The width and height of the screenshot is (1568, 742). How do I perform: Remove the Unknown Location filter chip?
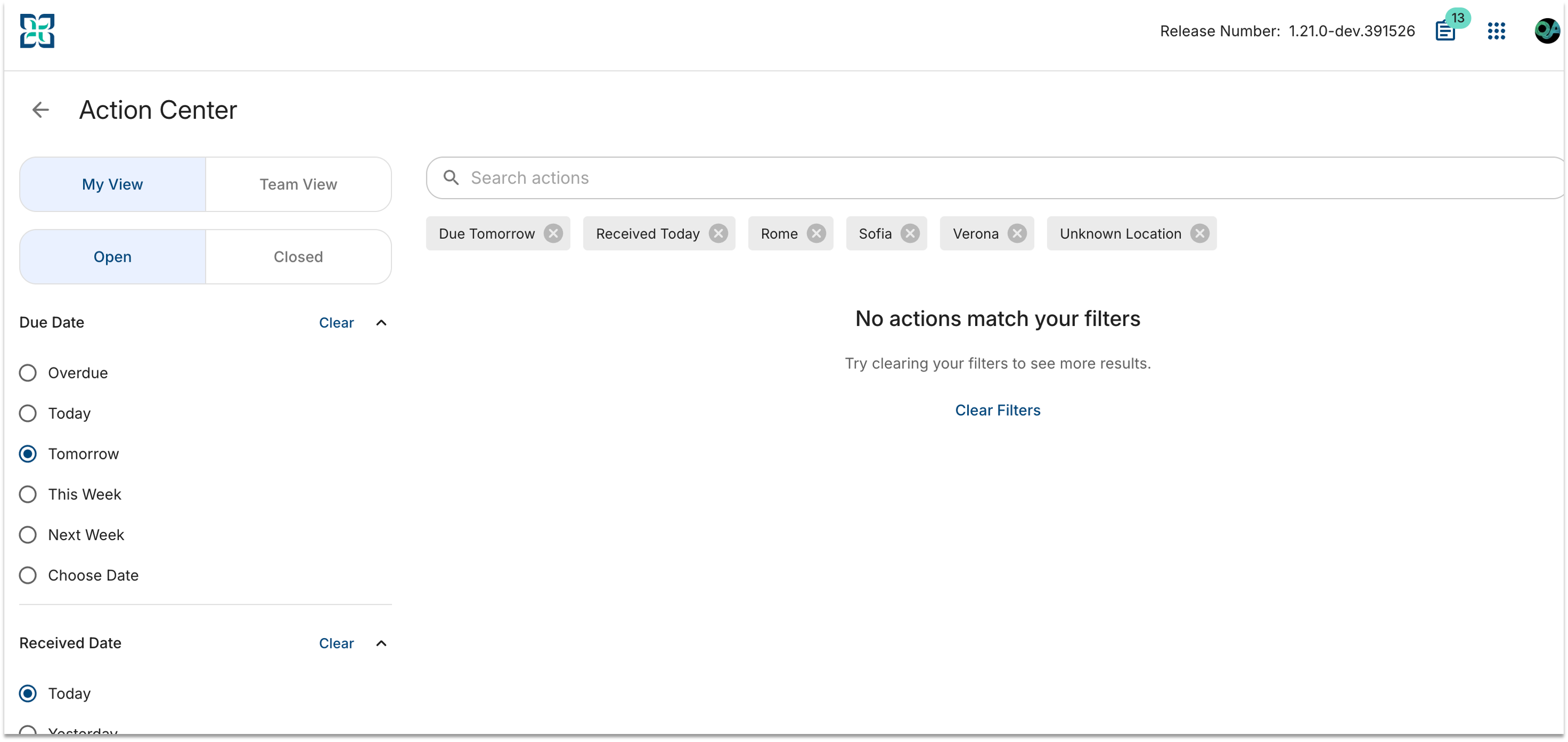tap(1199, 234)
